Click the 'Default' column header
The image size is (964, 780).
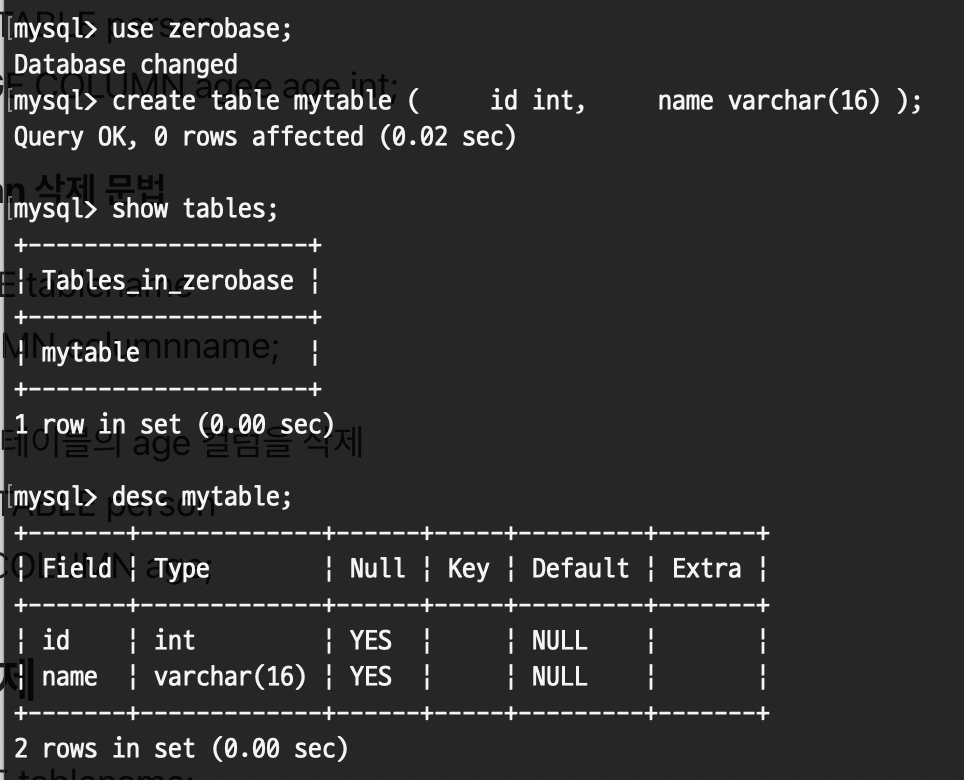pyautogui.click(x=580, y=569)
